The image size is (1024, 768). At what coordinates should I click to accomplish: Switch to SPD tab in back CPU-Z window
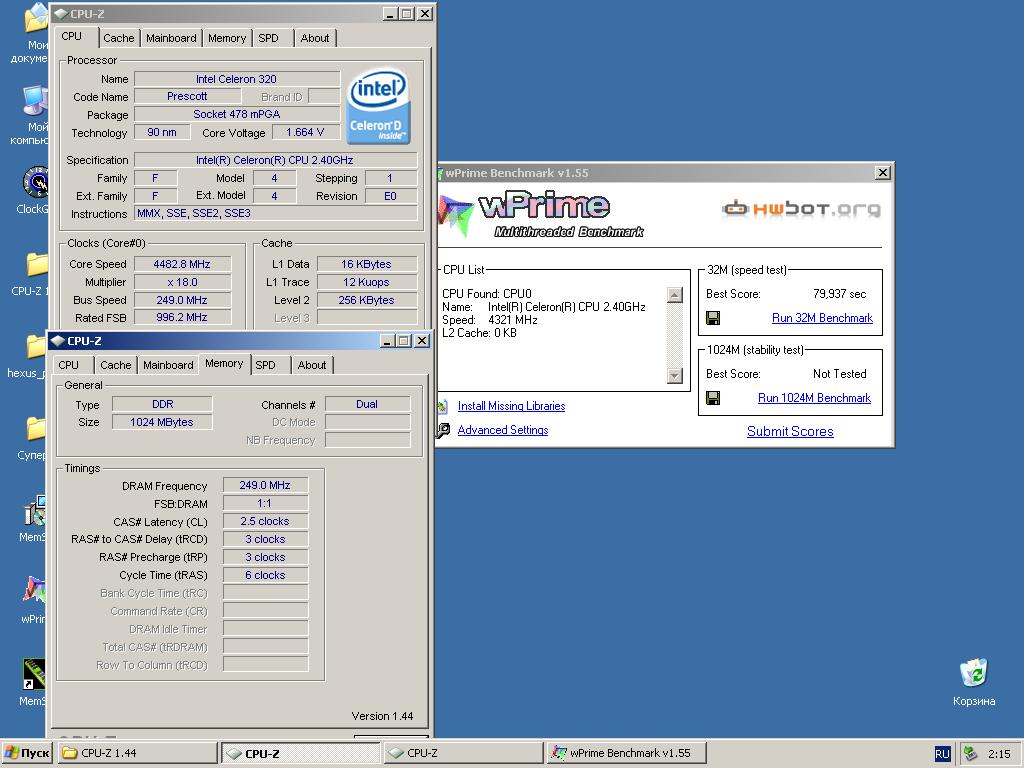[268, 39]
